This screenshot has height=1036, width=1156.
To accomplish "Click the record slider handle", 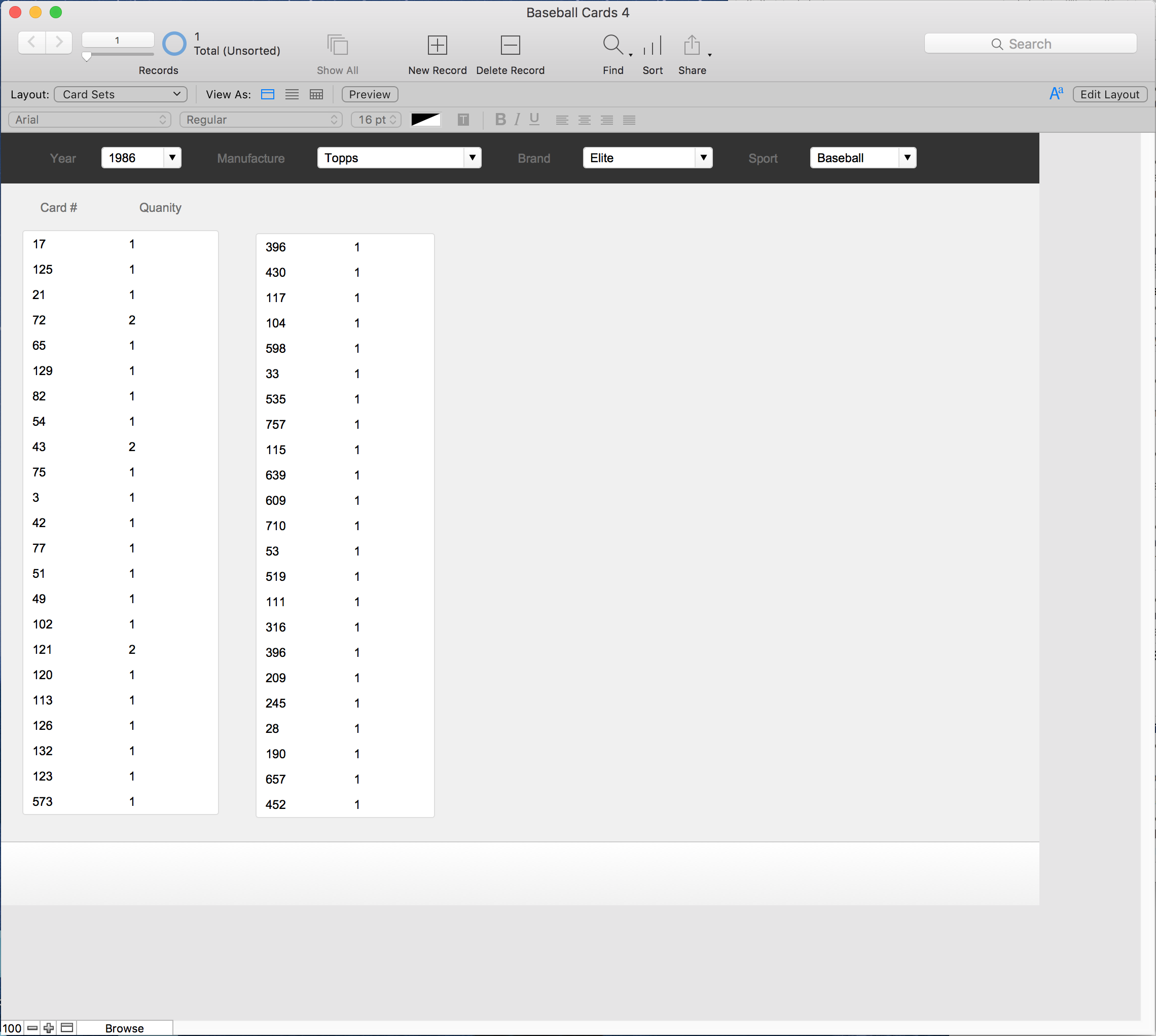I will [x=87, y=57].
